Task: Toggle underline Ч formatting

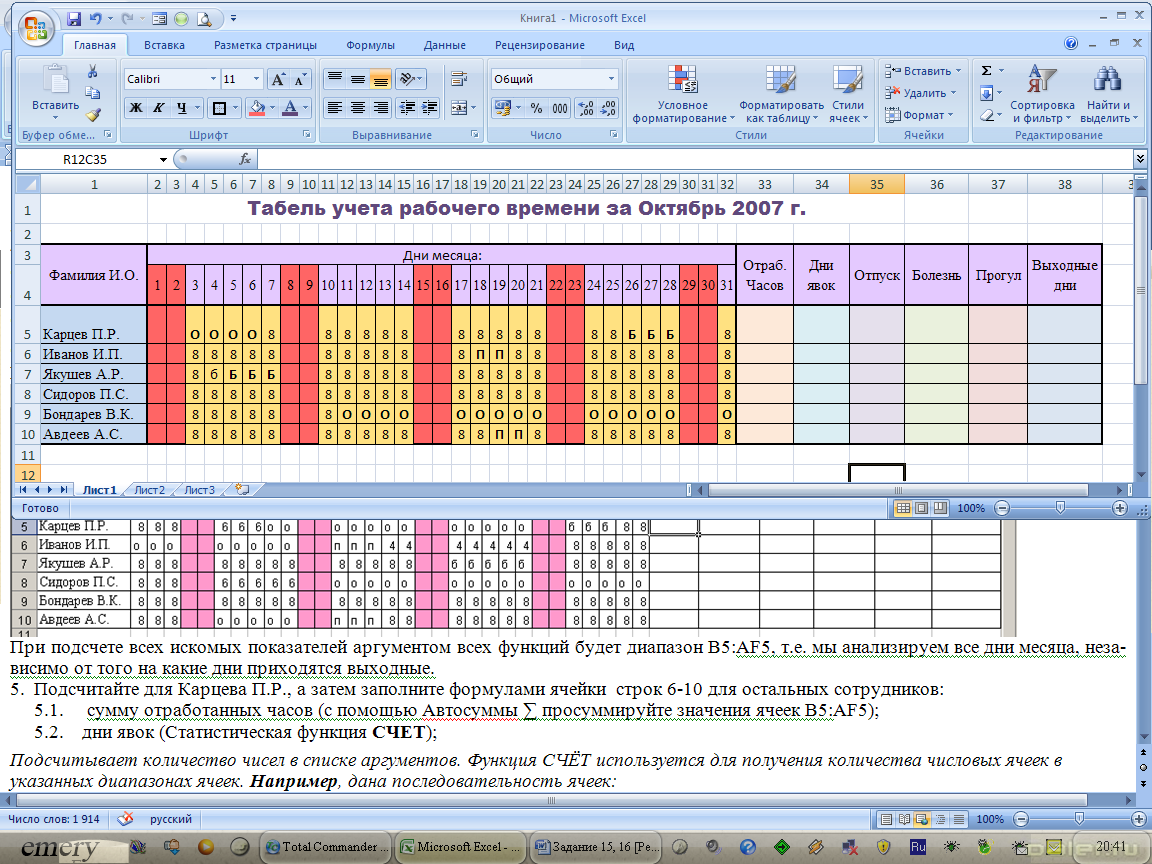Action: [181, 108]
